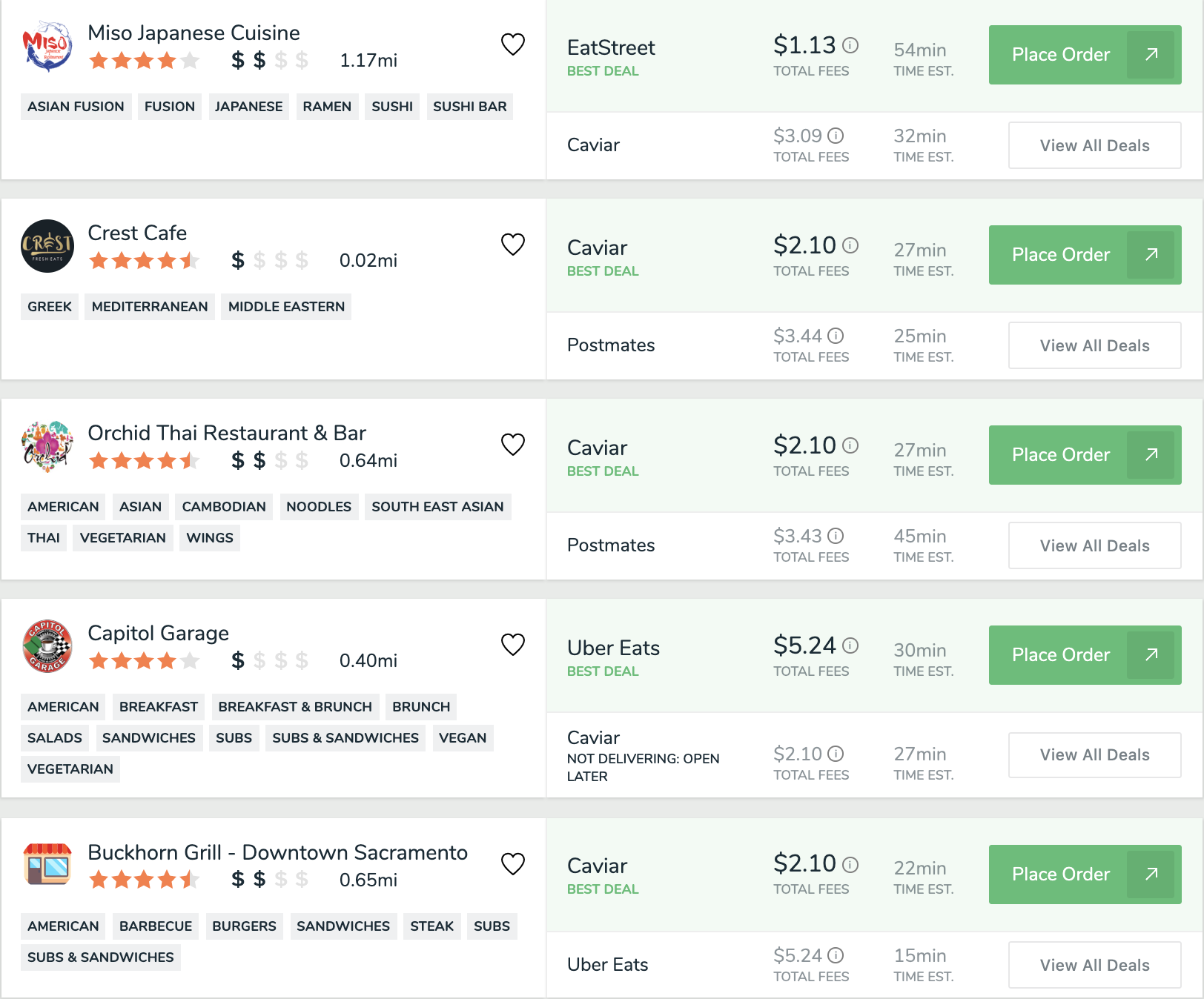View All Deals for Miso Japanese Cuisine
Image resolution: width=1204 pixels, height=999 pixels.
click(1094, 145)
